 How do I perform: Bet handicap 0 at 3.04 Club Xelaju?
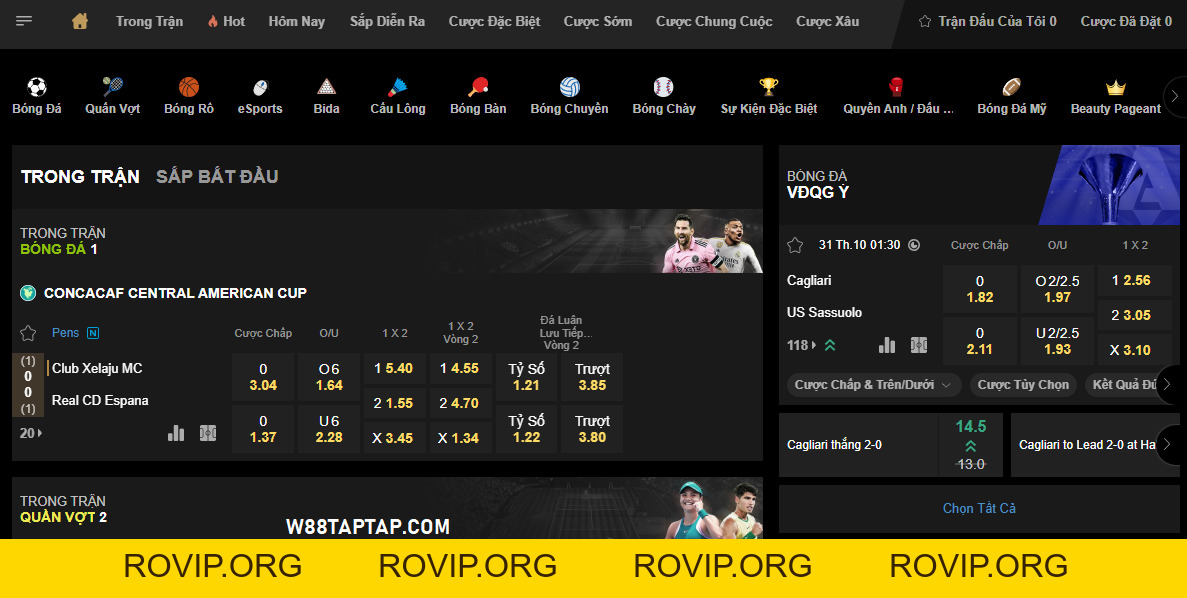point(263,377)
